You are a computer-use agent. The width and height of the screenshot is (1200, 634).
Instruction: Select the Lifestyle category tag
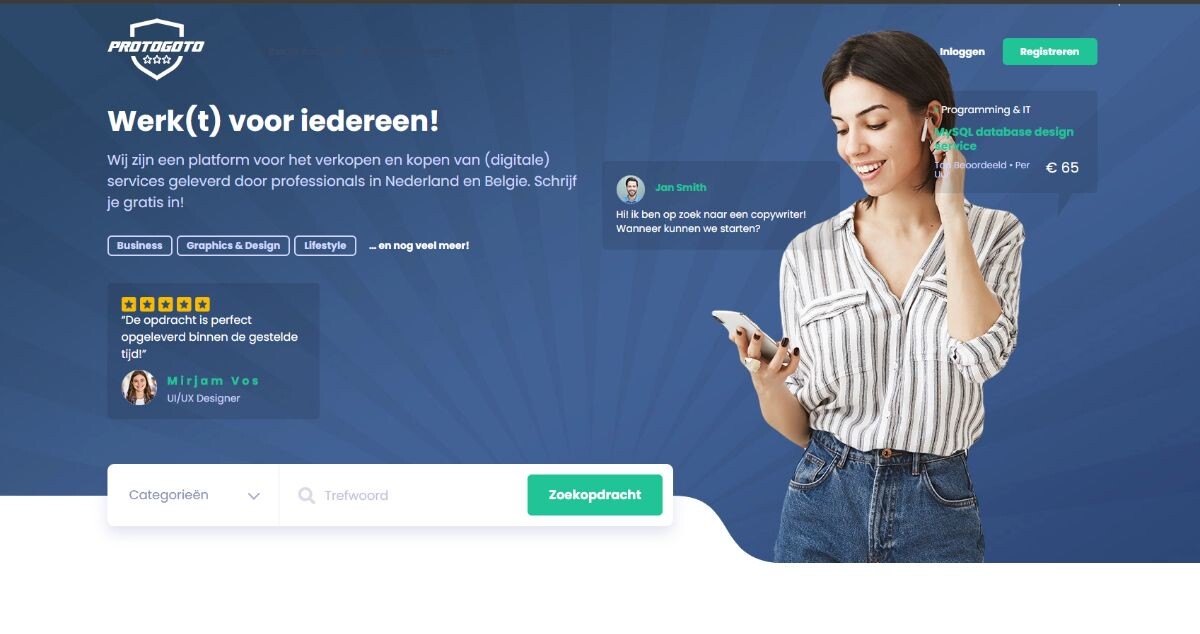(x=325, y=245)
